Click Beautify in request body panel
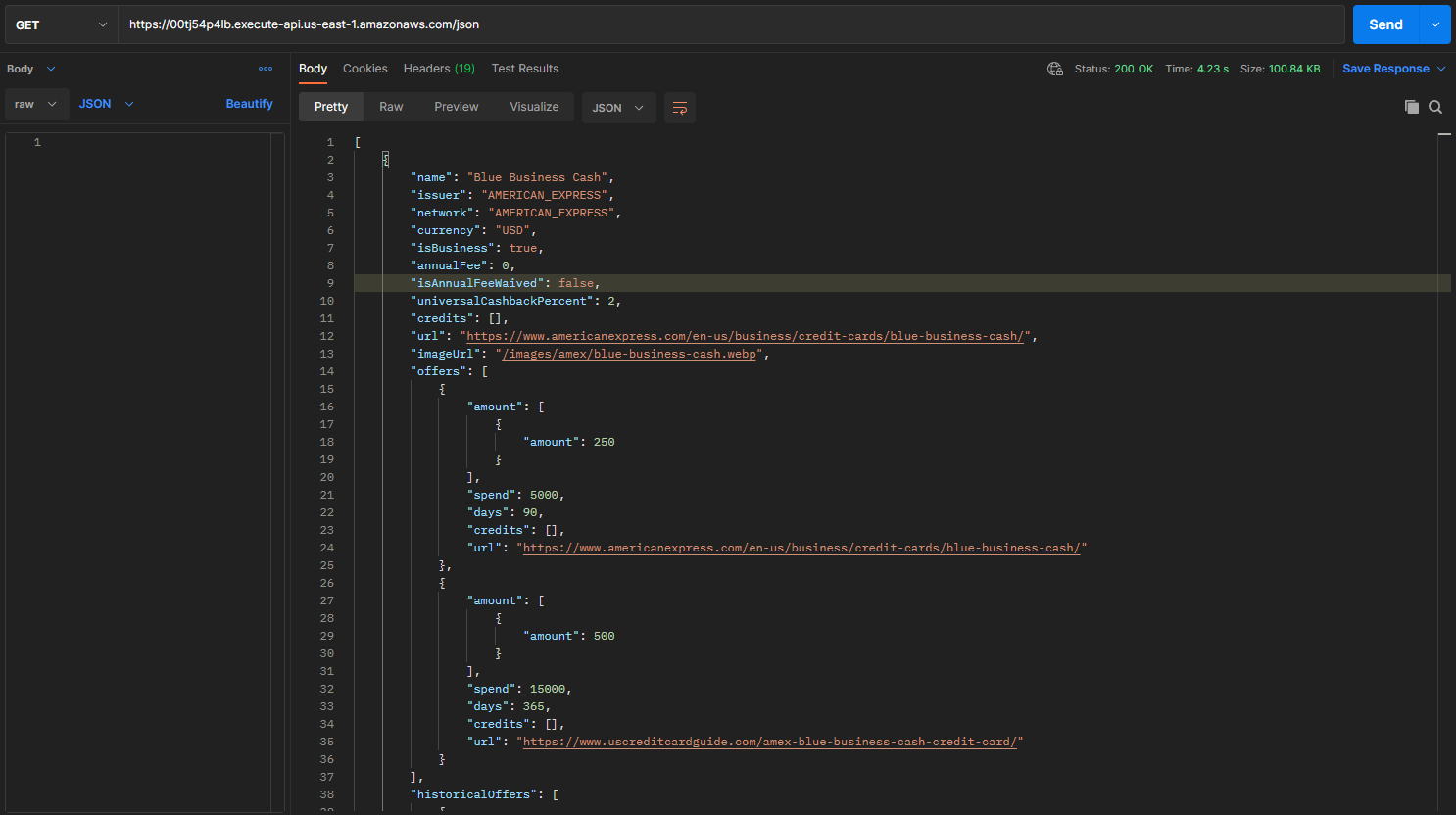The width and height of the screenshot is (1456, 815). (x=249, y=104)
